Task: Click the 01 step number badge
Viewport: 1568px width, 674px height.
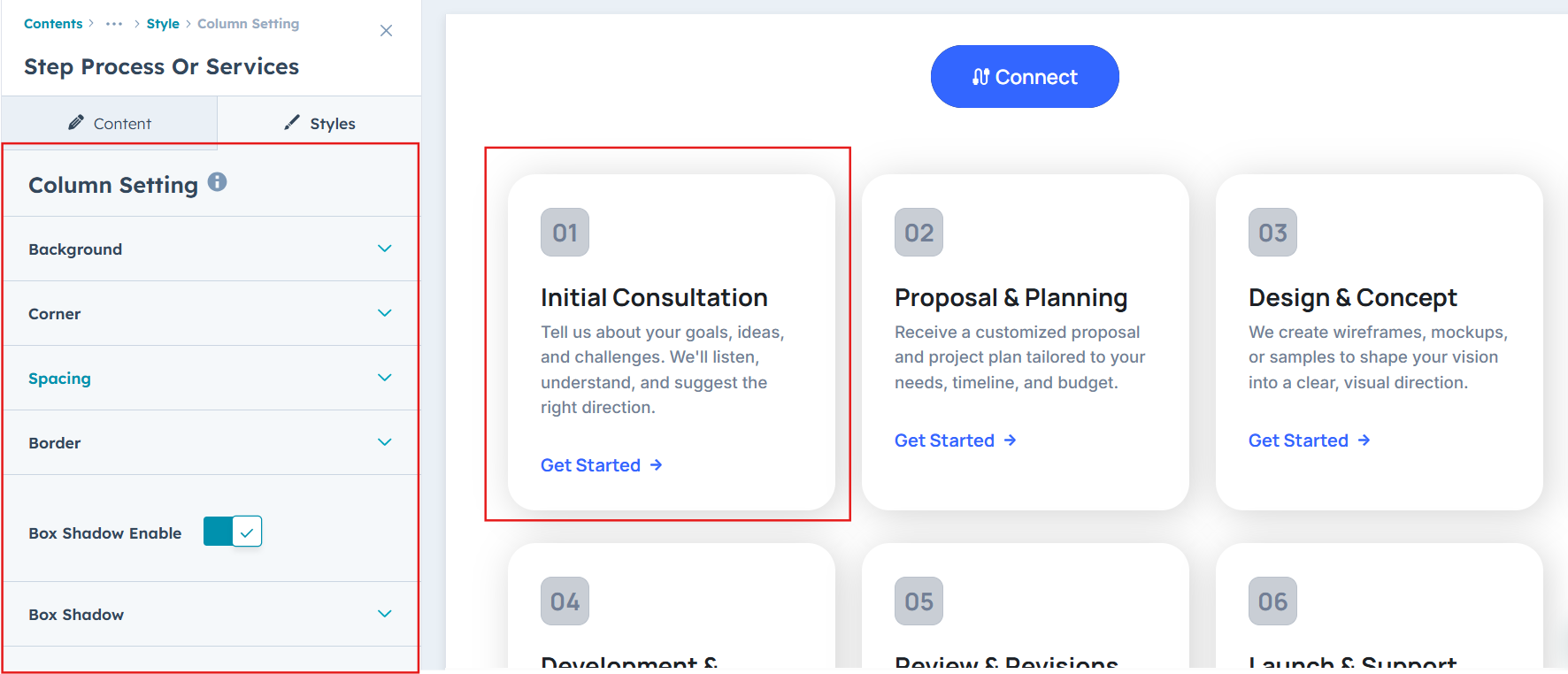Action: tap(565, 233)
